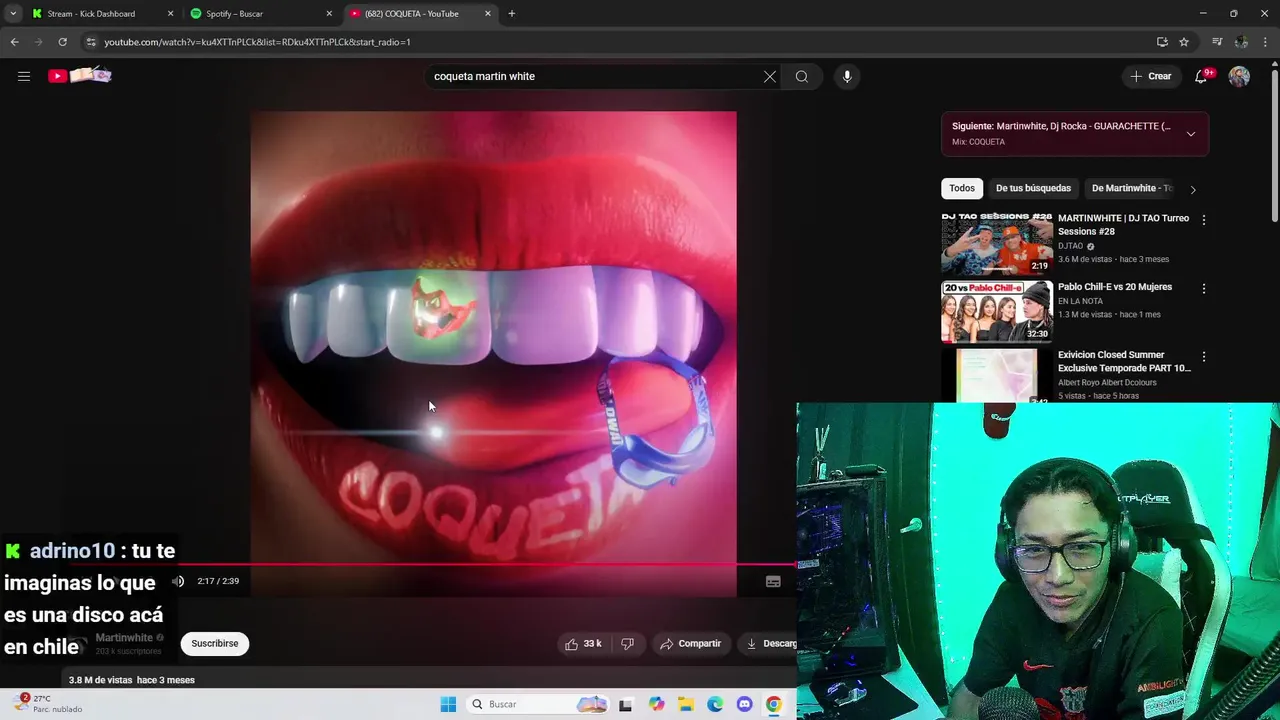Open the Martinwhite channel name link
The height and width of the screenshot is (720, 1280).
(124, 638)
